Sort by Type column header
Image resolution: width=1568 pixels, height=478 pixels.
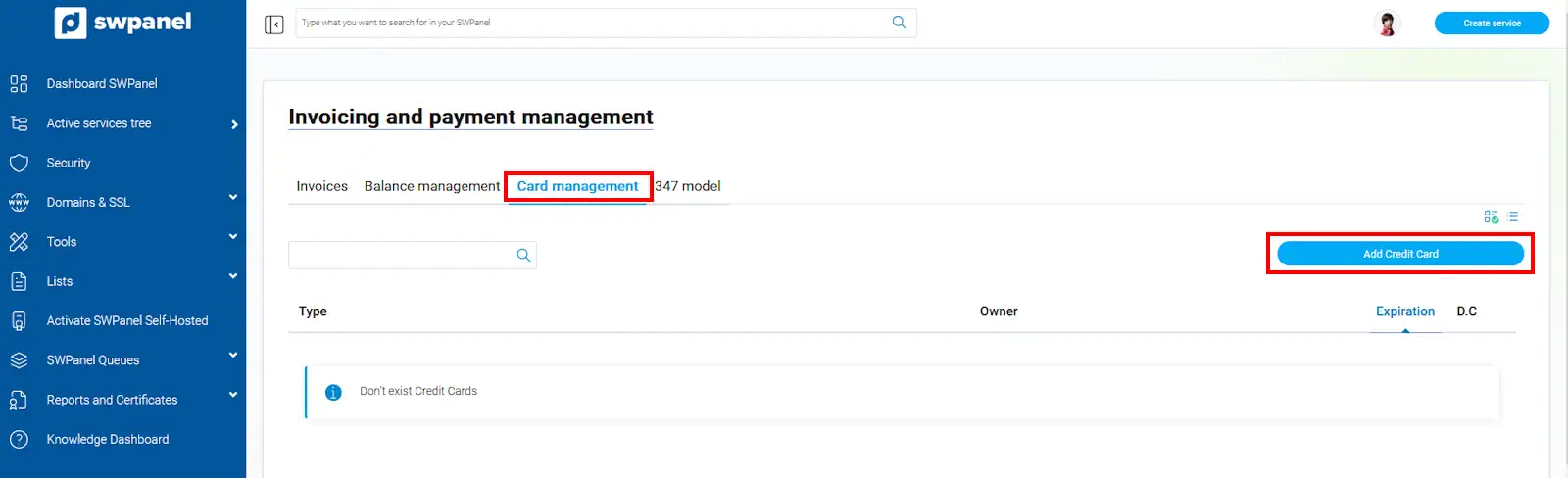(313, 311)
